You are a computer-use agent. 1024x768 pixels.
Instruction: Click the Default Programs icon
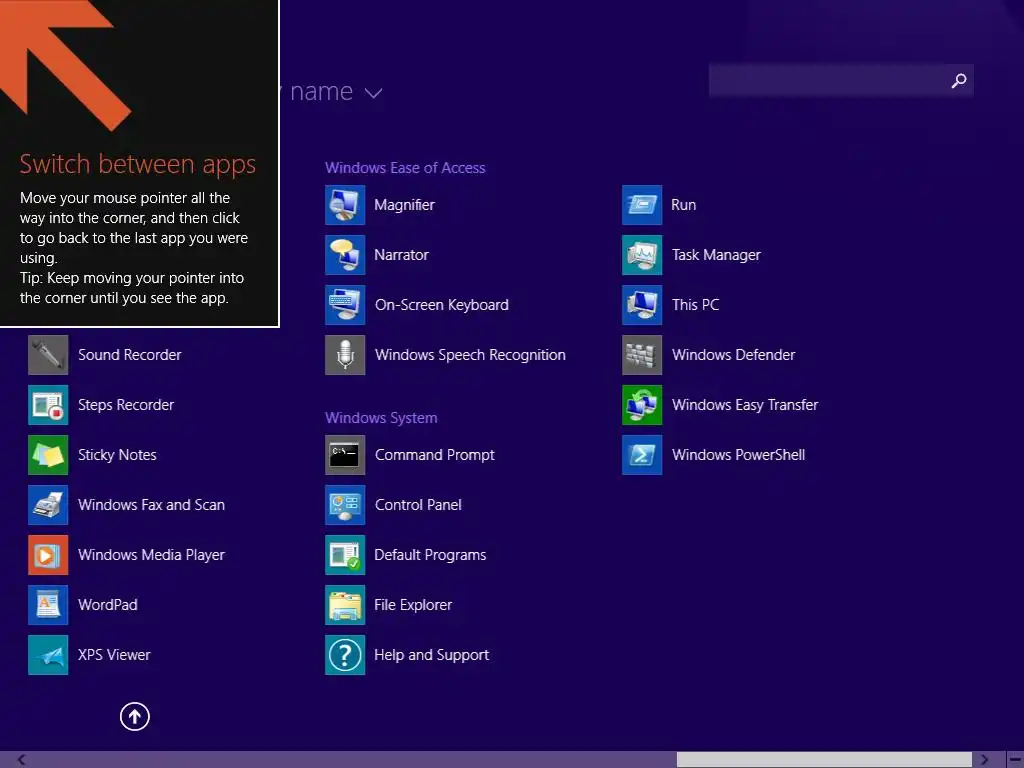click(345, 555)
